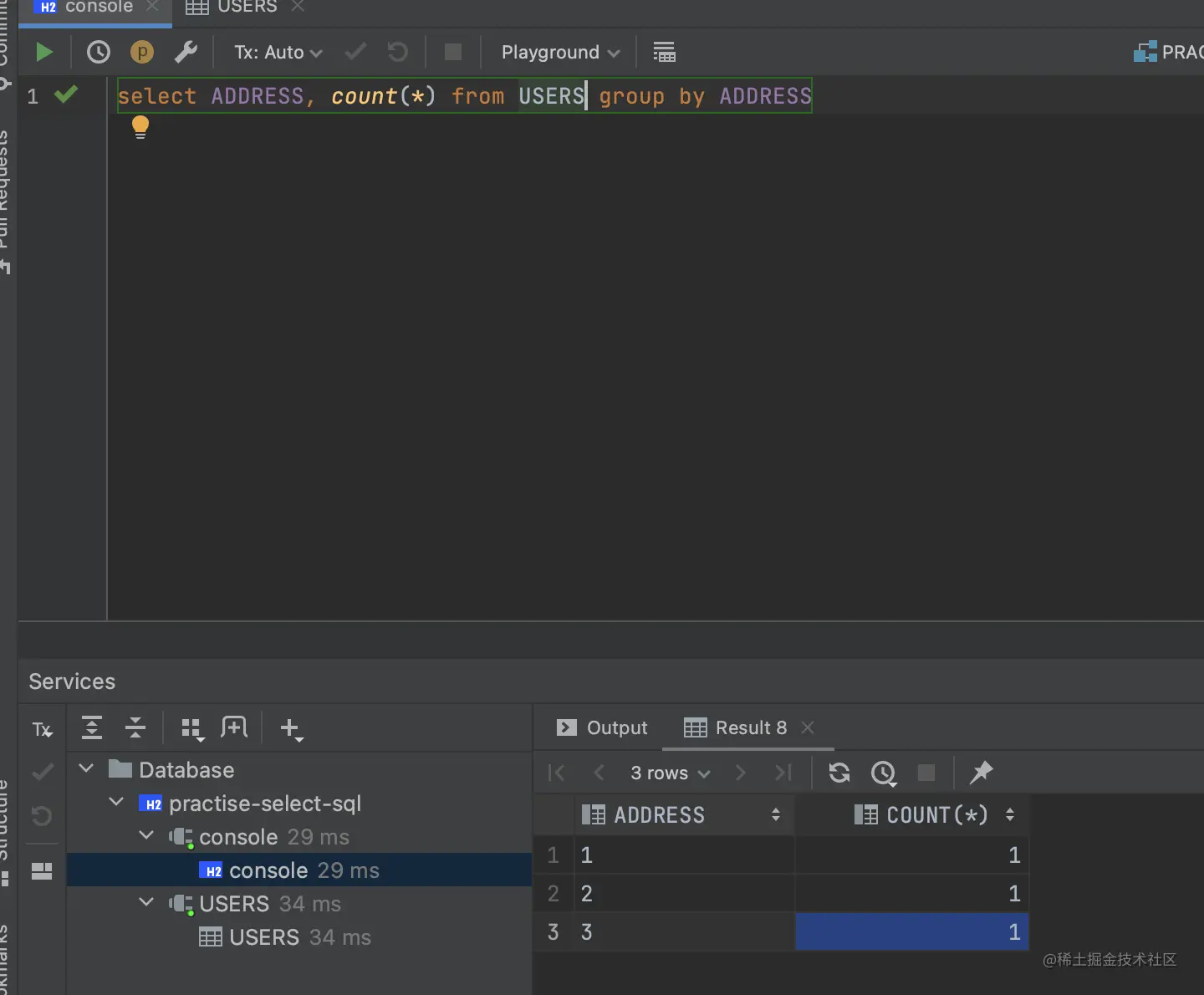Open the Group By options in Services

coord(192,729)
